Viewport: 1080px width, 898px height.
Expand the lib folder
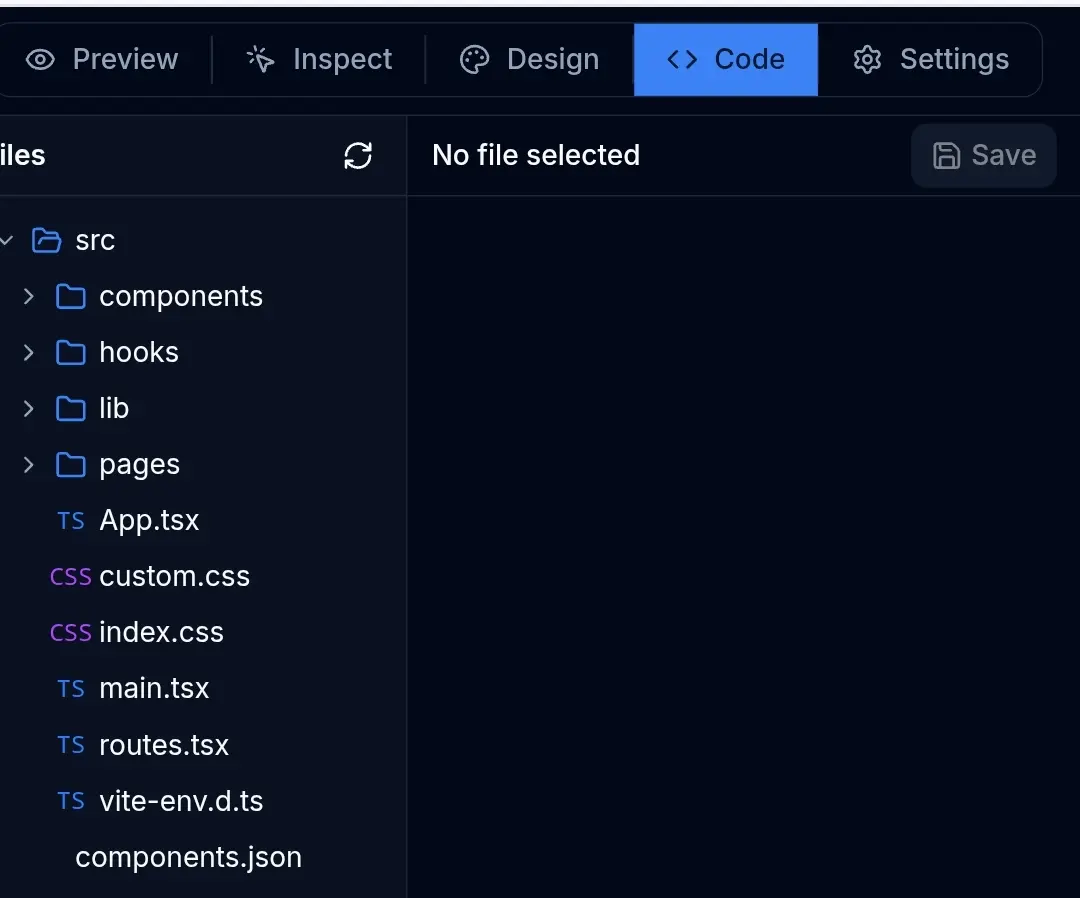point(27,408)
